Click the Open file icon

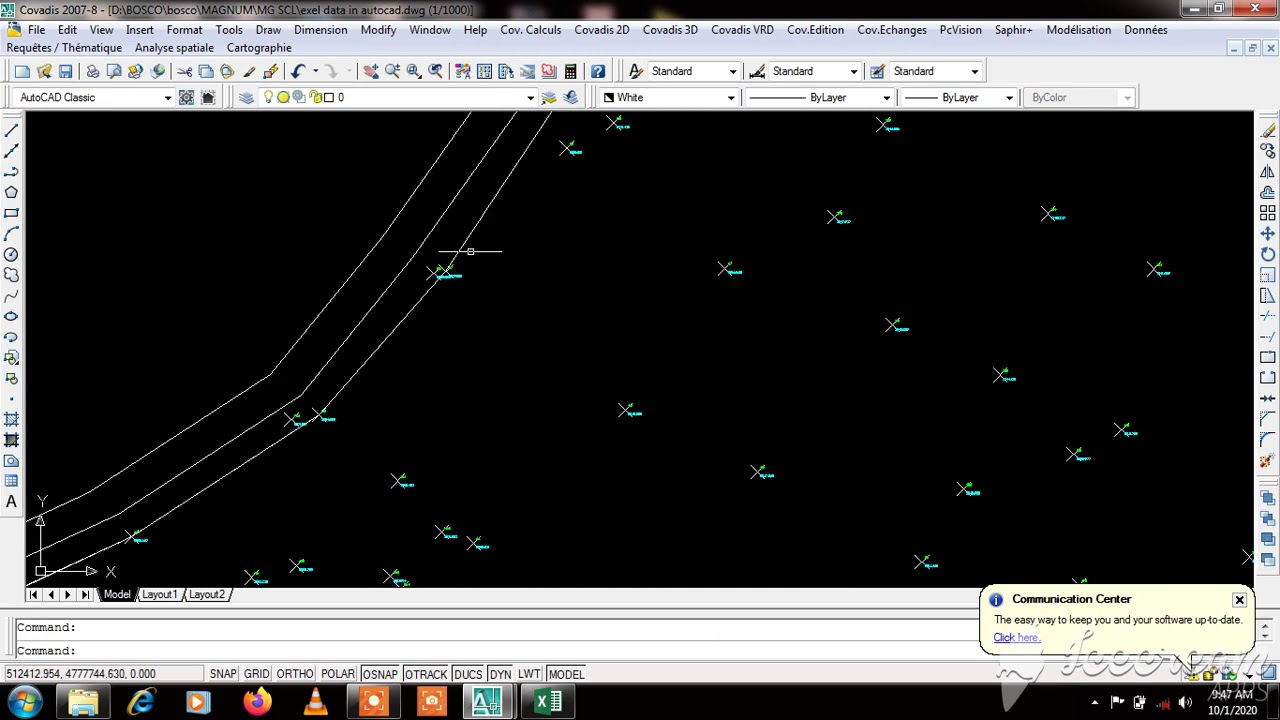[x=44, y=71]
